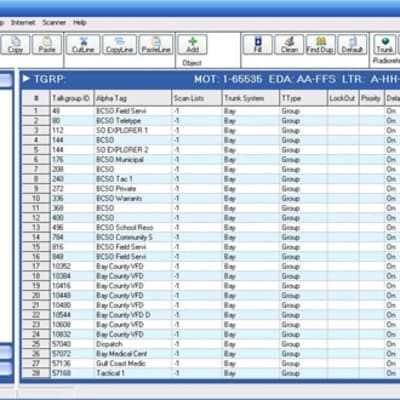This screenshot has height=400, width=400.
Task: Click the Trunk toolbar button
Action: pos(385,45)
